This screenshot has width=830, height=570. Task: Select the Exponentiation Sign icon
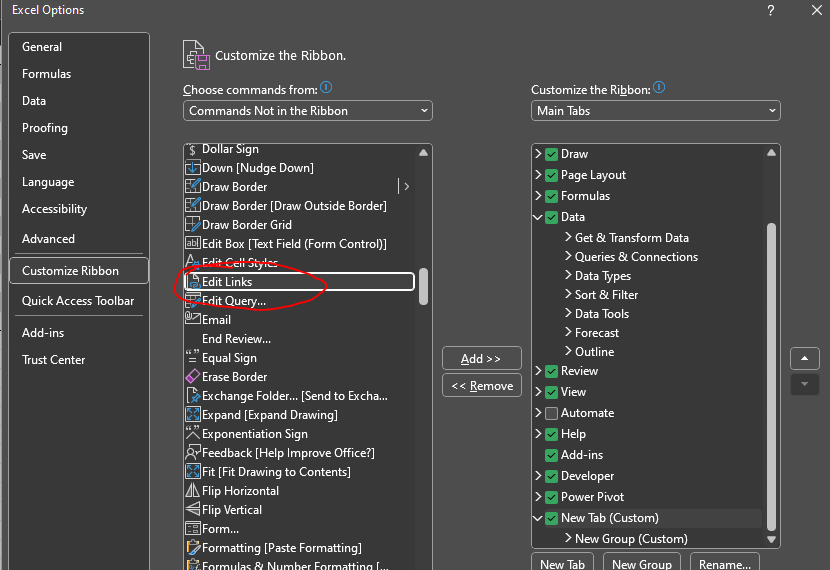tap(193, 433)
